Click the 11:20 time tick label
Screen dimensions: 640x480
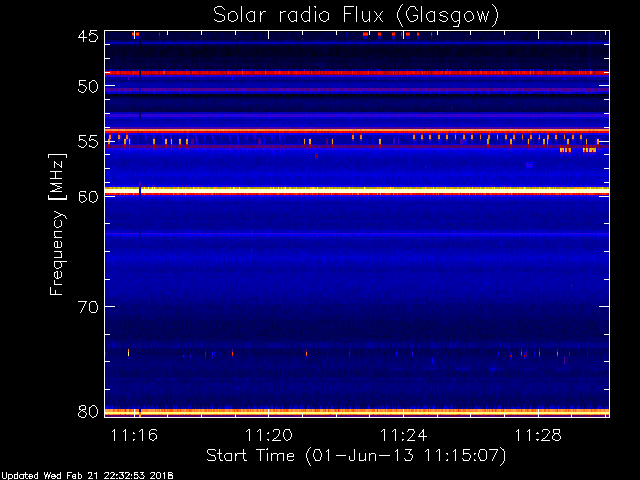point(269,435)
